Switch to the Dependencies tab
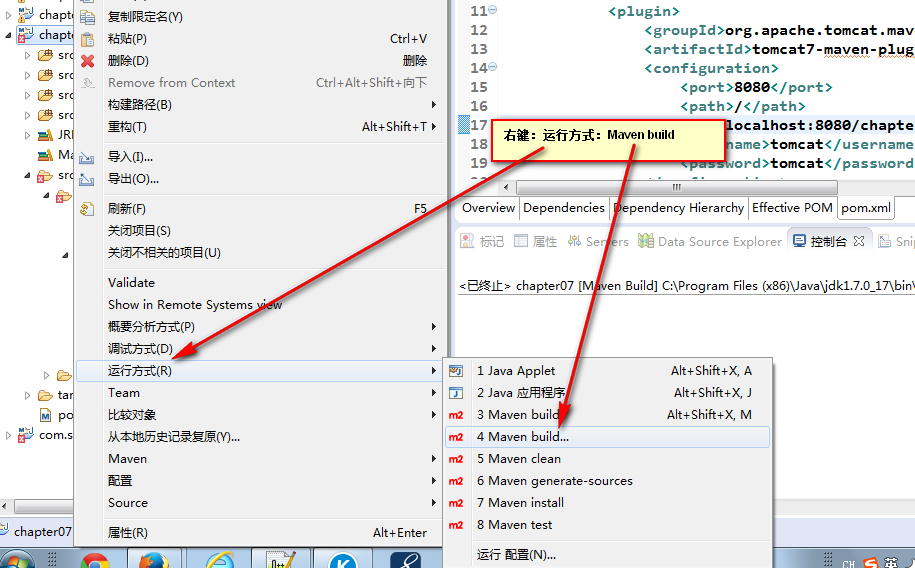 click(564, 208)
